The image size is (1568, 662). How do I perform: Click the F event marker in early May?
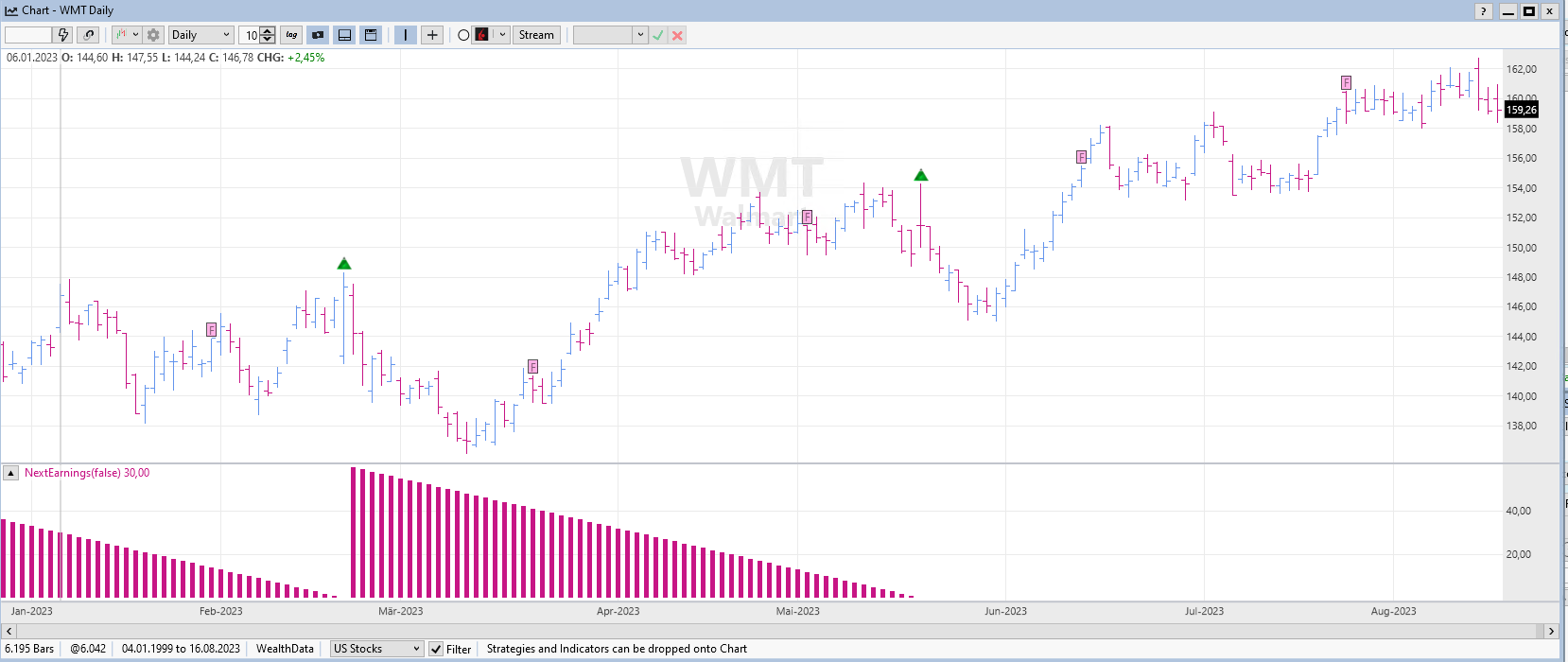[x=807, y=217]
